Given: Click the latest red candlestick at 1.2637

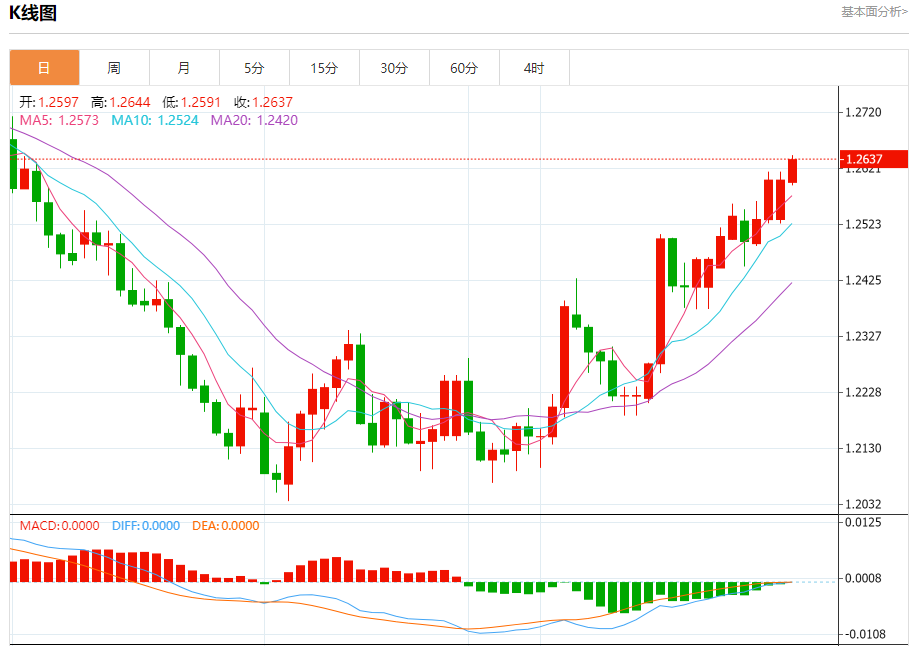Looking at the screenshot, I should click(x=792, y=171).
